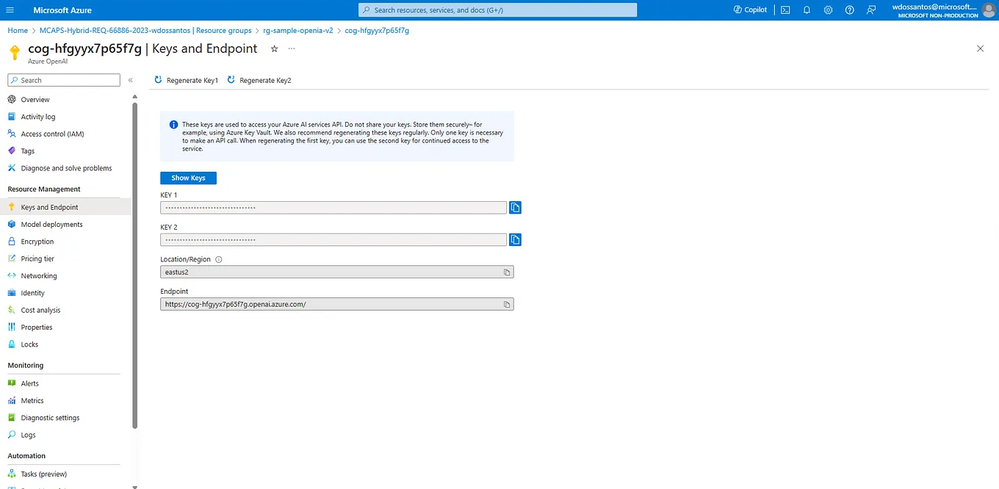Select Keys and Endpoint menu item
Viewport: 999px width, 489px height.
[65, 207]
